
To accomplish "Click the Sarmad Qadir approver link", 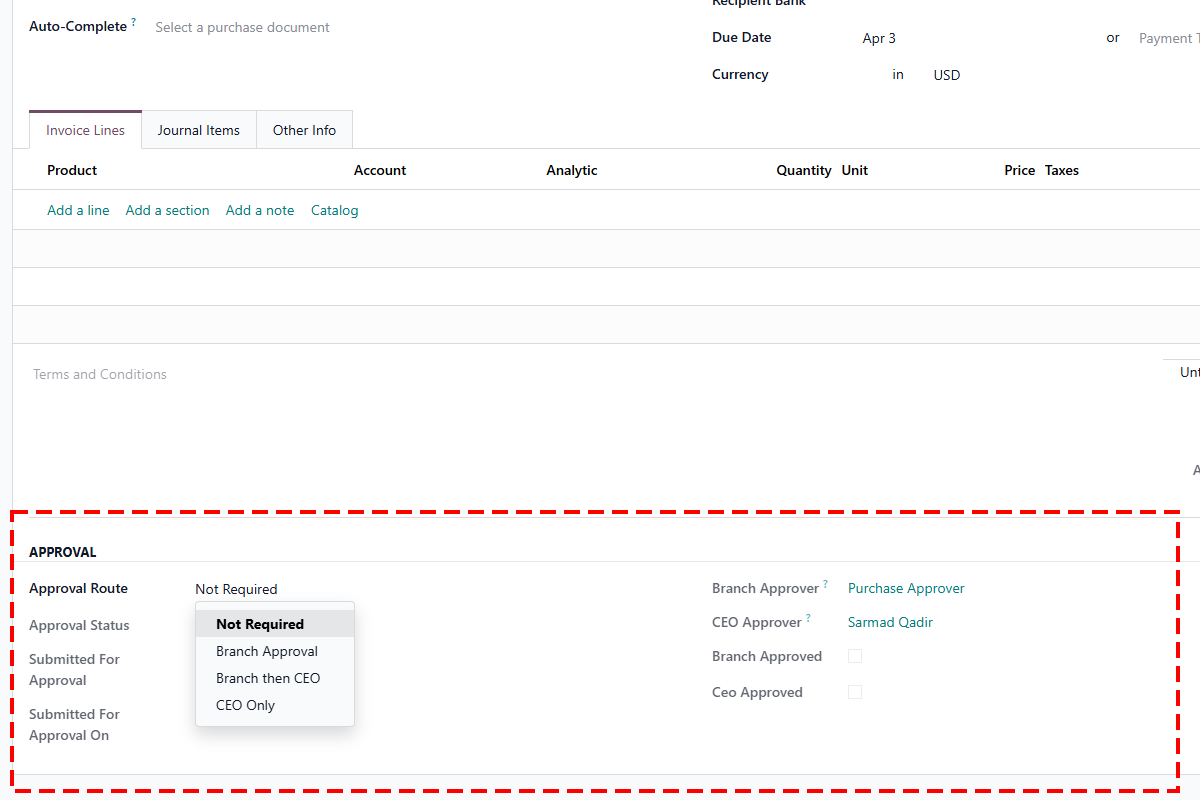I will (x=890, y=622).
